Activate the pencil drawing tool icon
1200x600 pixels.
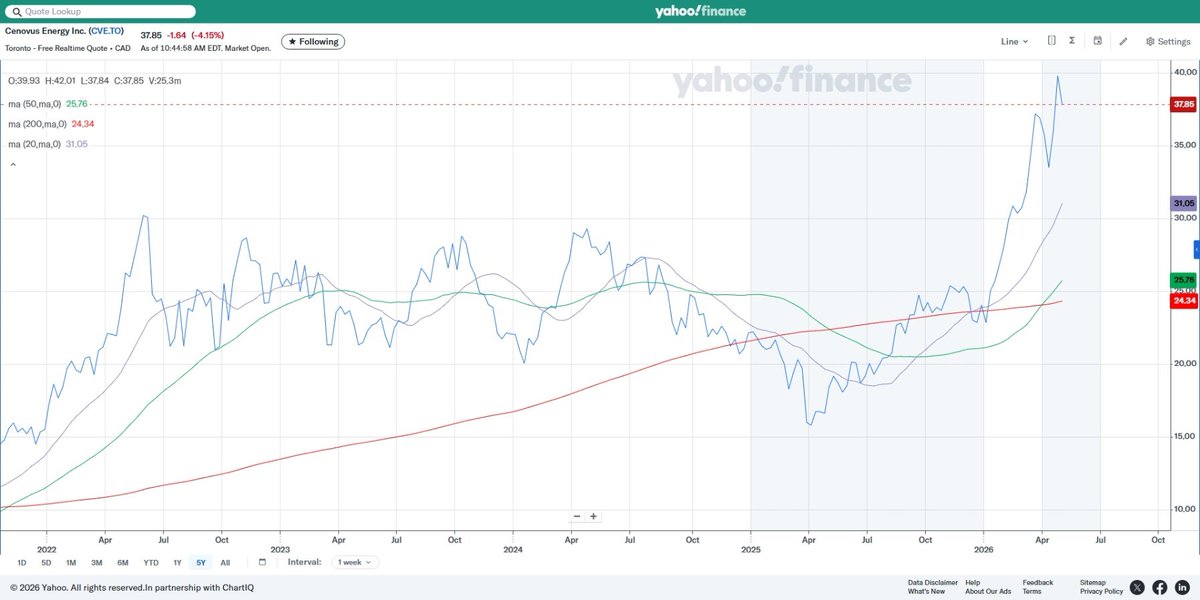[x=1124, y=42]
